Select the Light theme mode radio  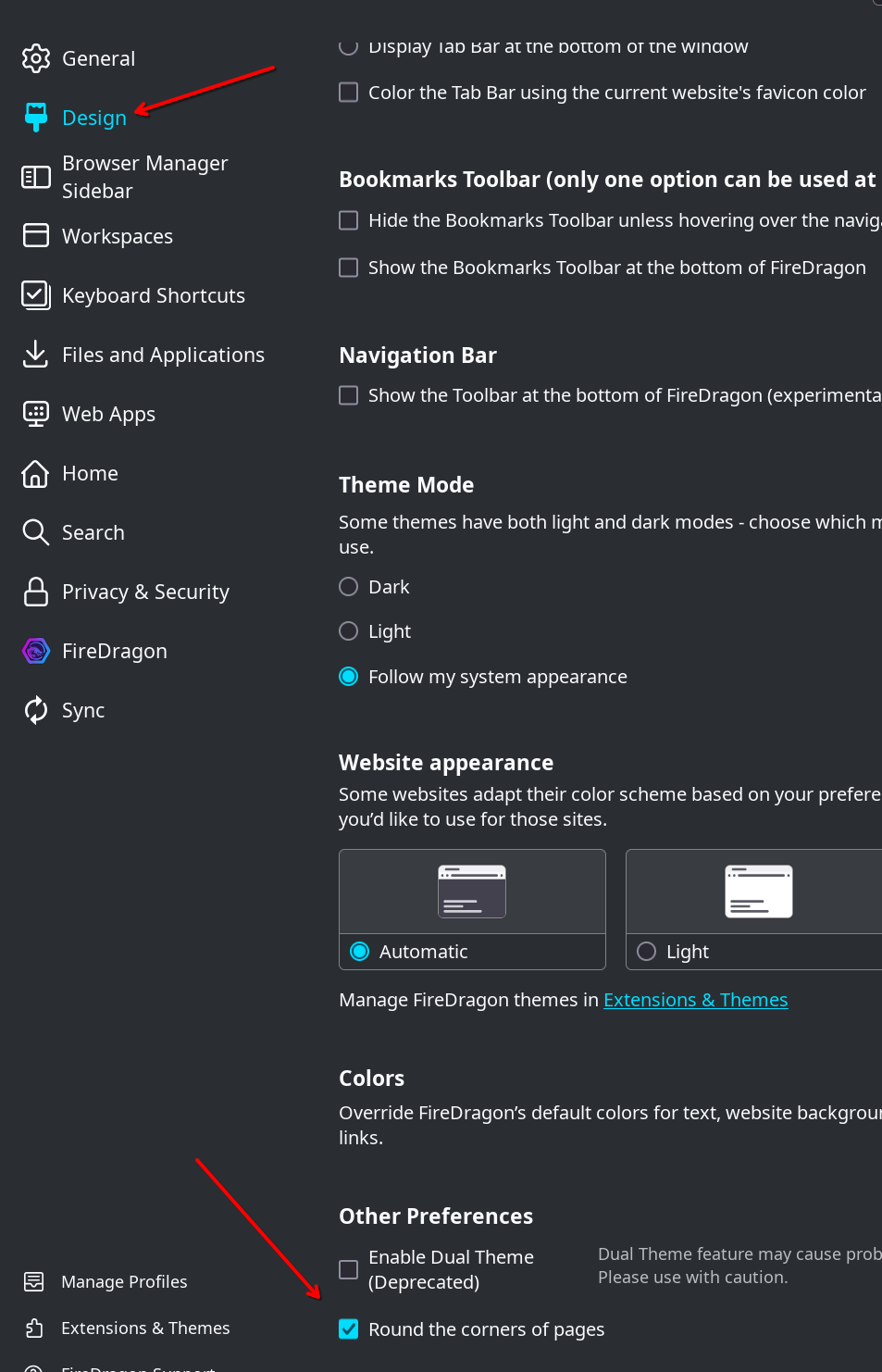(x=349, y=631)
